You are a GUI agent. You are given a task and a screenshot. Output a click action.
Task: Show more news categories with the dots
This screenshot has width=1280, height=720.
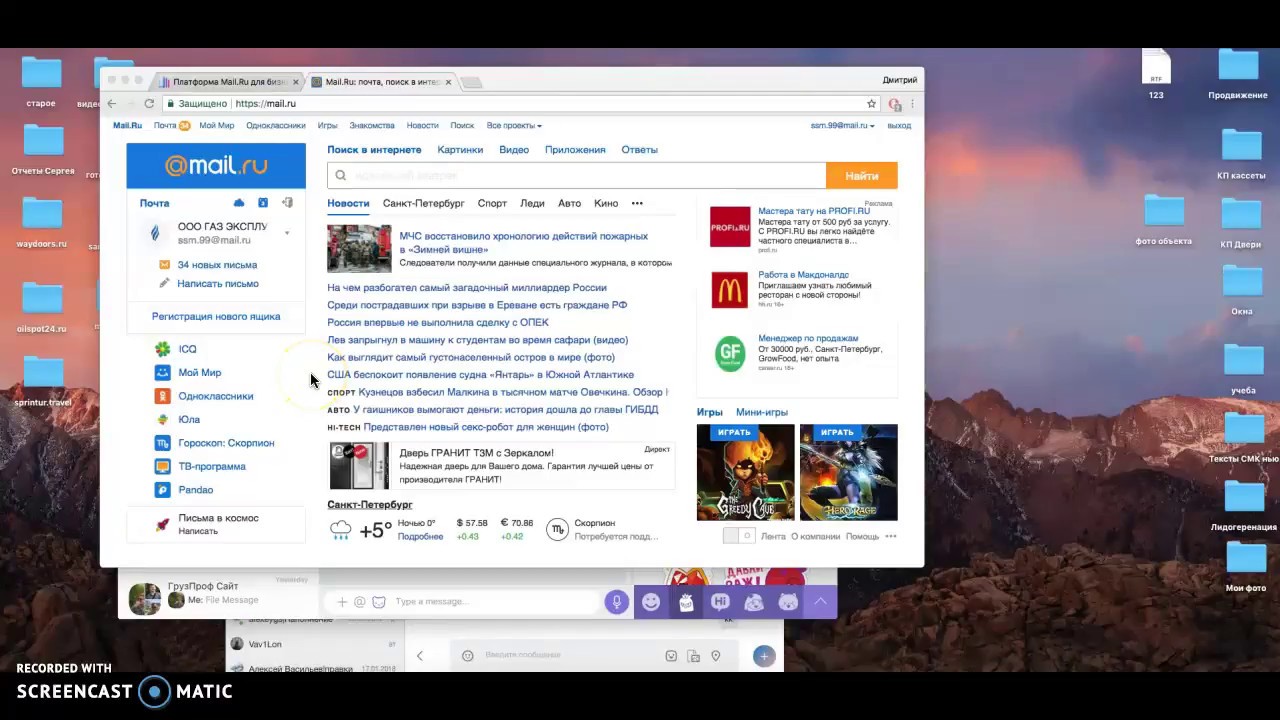tap(637, 203)
